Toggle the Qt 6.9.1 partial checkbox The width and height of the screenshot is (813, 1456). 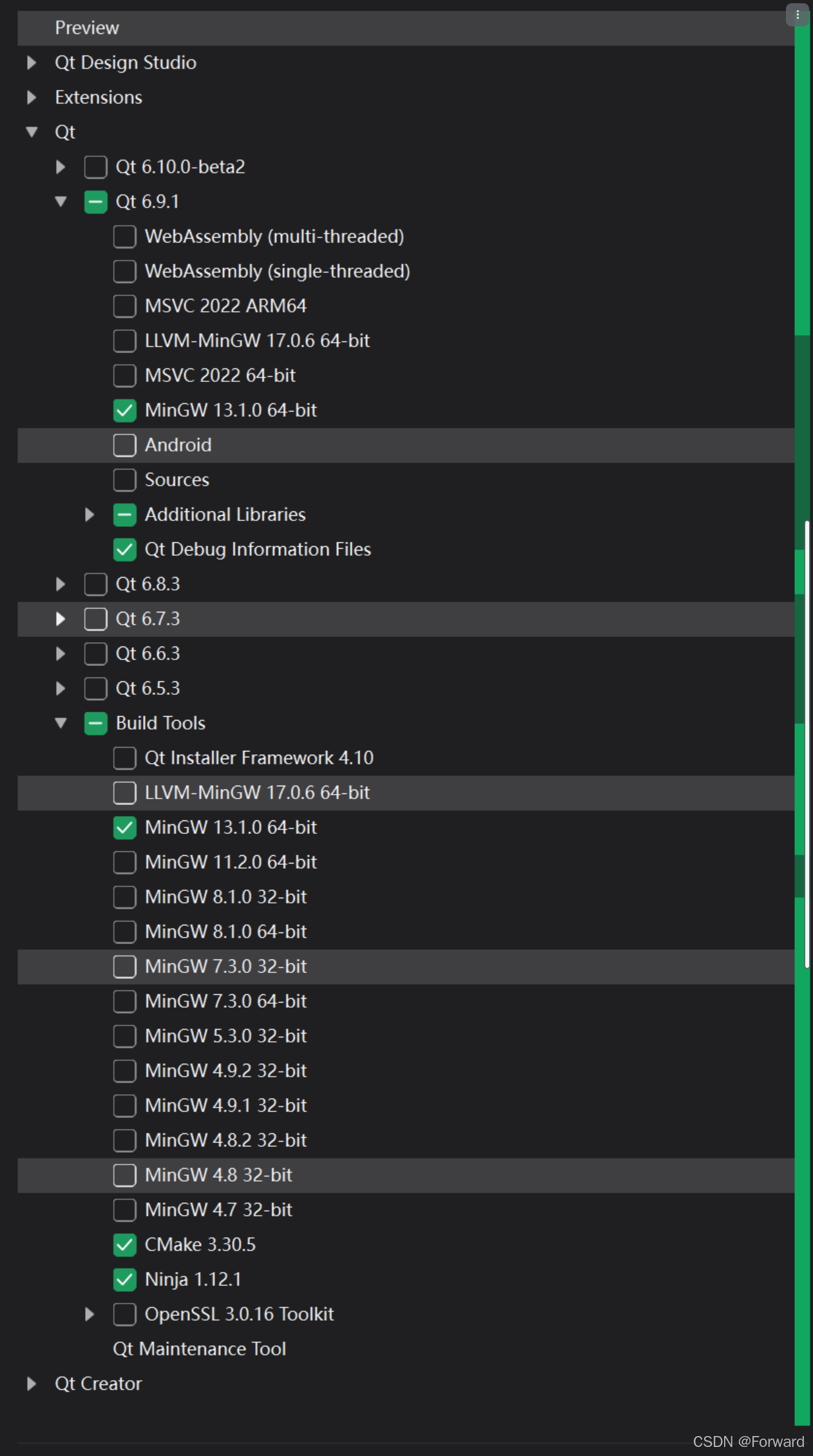coord(95,202)
